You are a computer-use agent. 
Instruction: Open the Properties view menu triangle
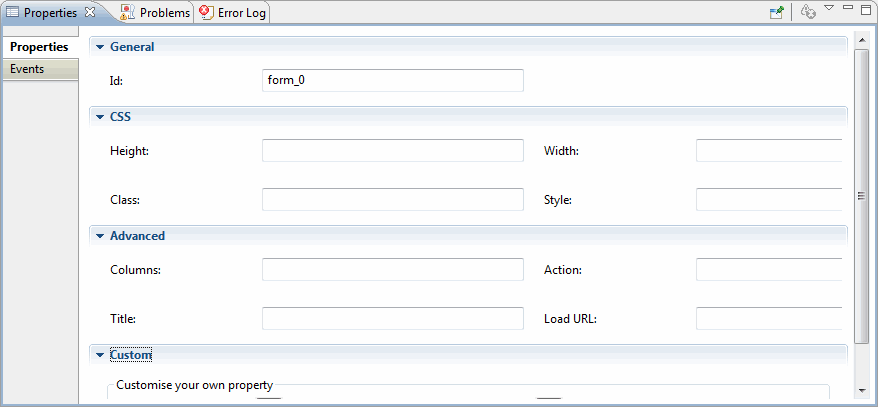829,8
